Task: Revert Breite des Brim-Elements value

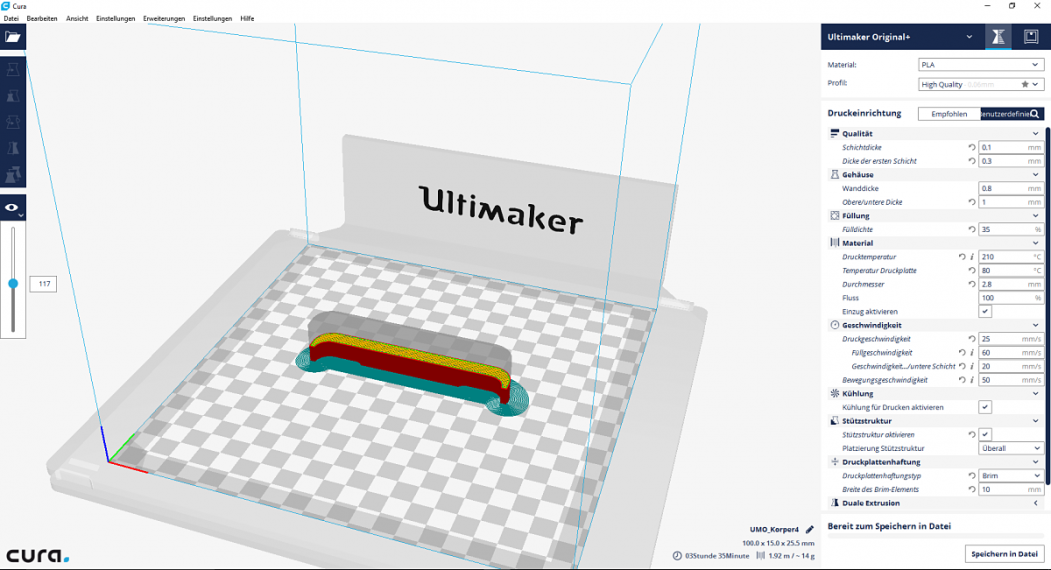Action: [x=971, y=490]
